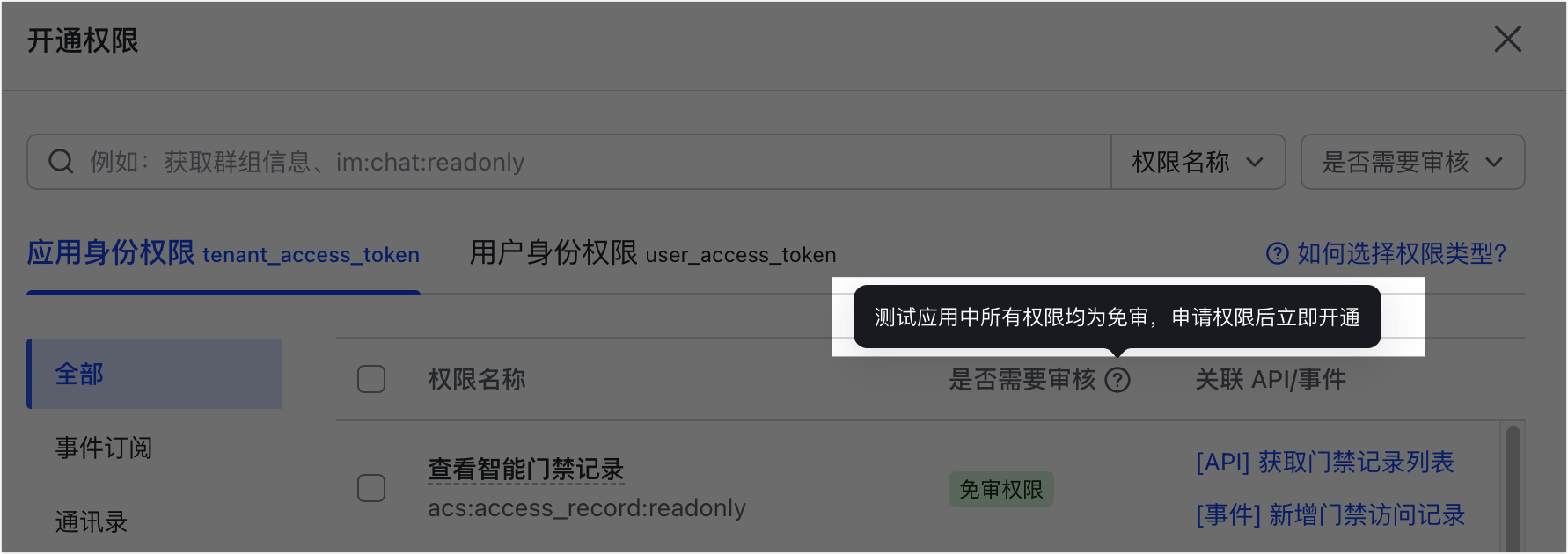Check the 查看智能门禁记录 permission checkbox

[x=371, y=488]
